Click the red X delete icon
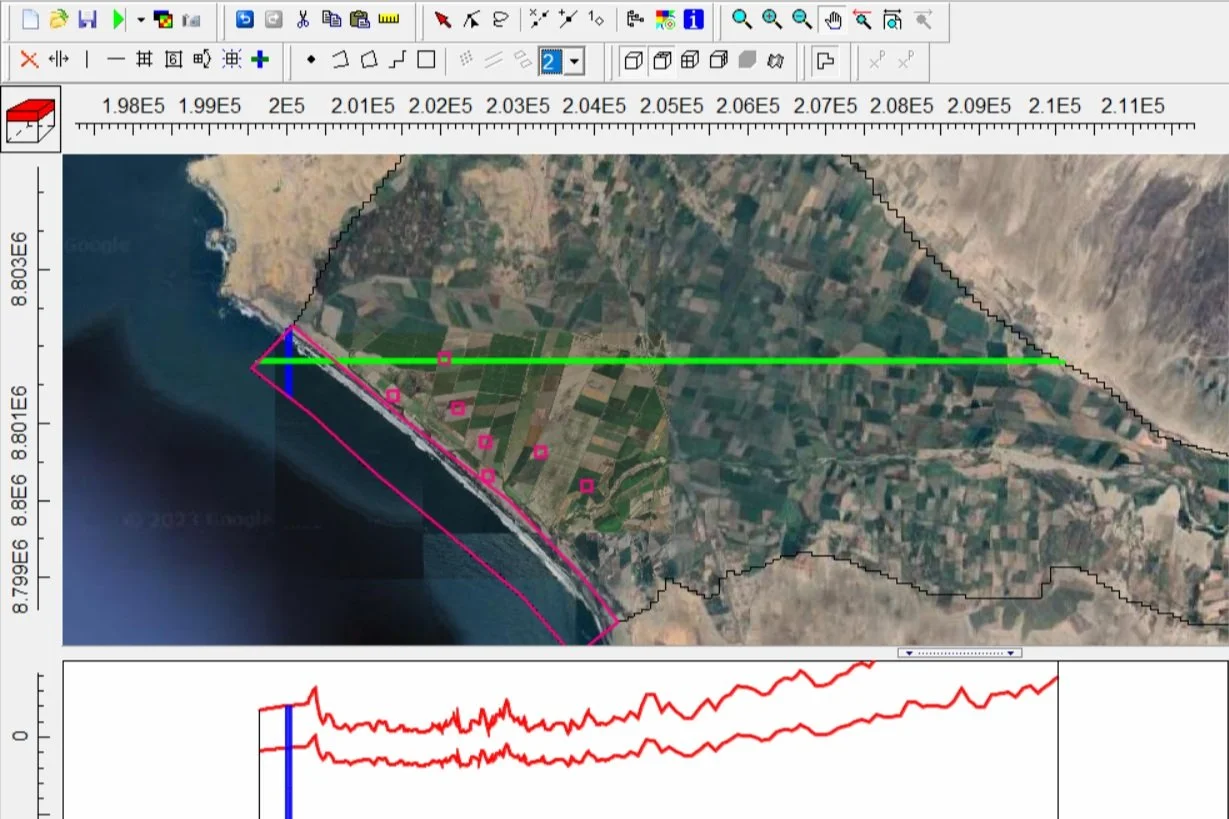This screenshot has height=819, width=1229. [28, 61]
